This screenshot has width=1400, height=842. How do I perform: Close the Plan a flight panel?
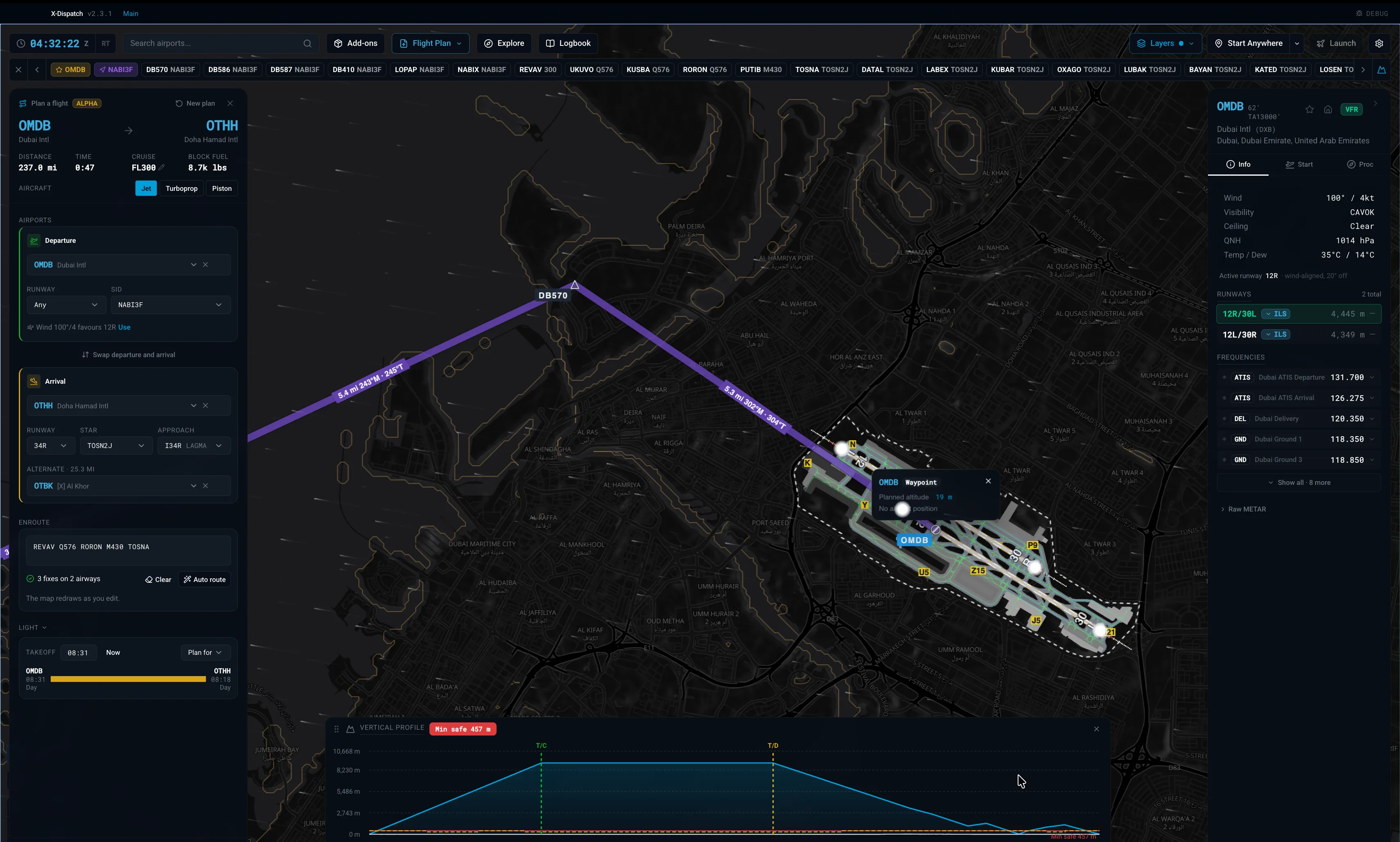230,103
